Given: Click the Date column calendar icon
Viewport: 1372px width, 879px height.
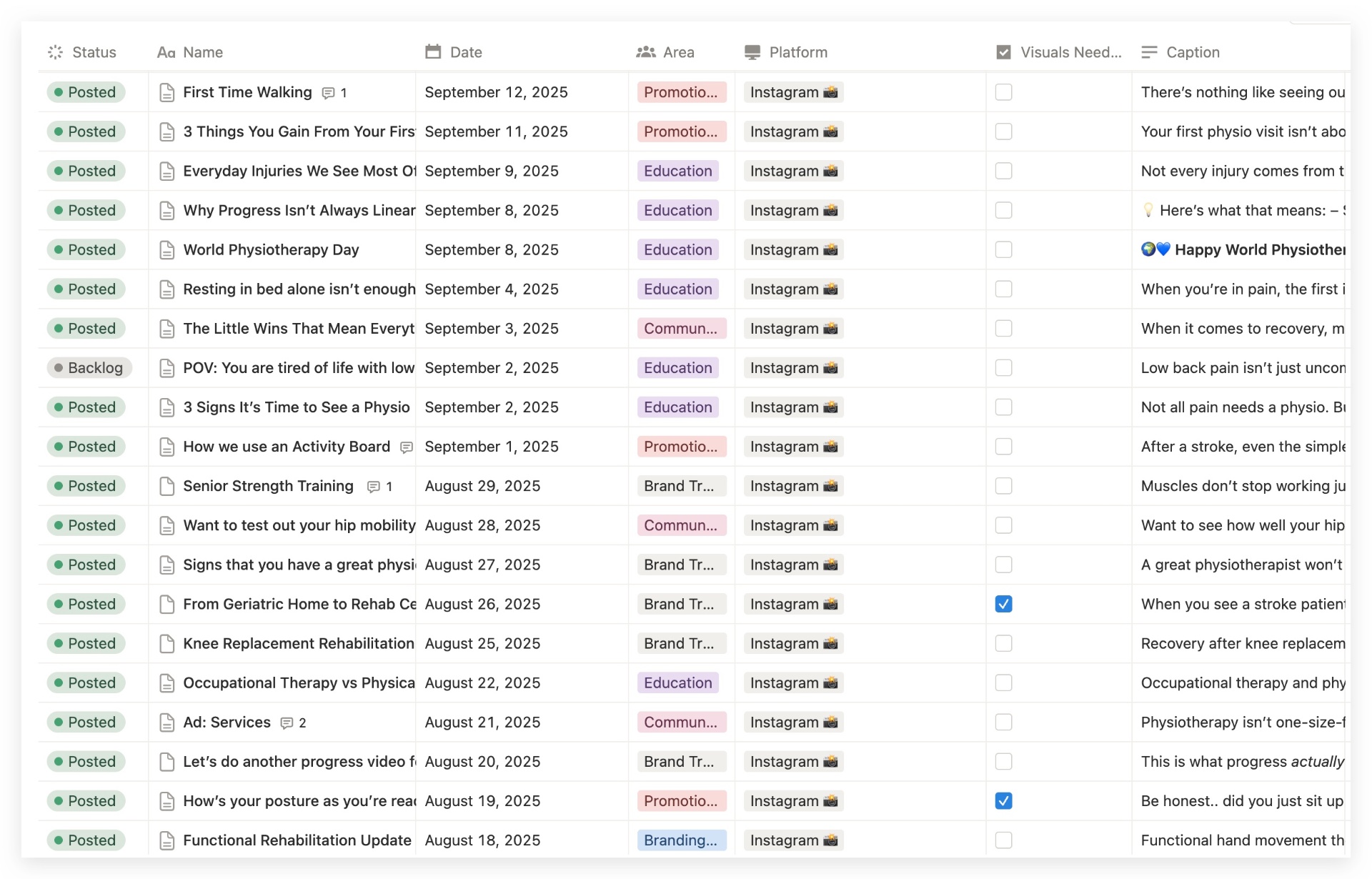Looking at the screenshot, I should point(433,51).
